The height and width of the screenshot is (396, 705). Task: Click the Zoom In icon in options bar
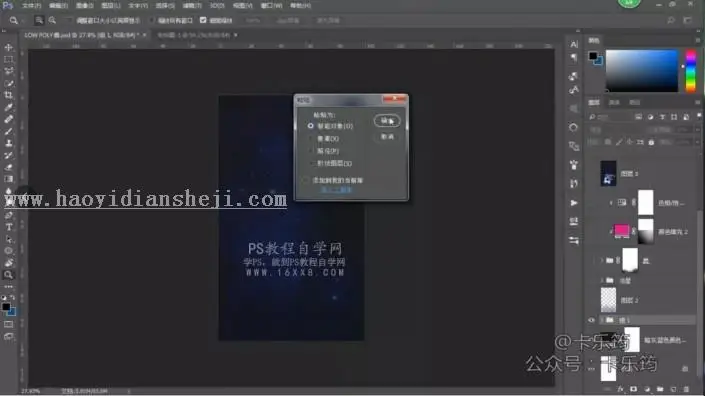(x=39, y=20)
